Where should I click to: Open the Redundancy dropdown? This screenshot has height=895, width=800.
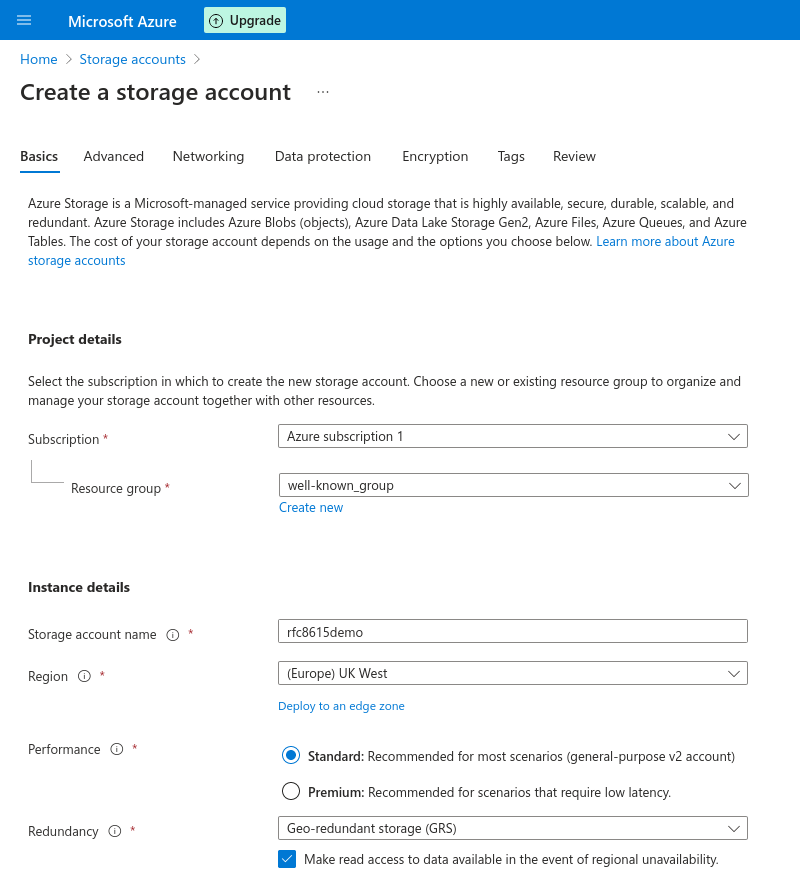pos(513,828)
